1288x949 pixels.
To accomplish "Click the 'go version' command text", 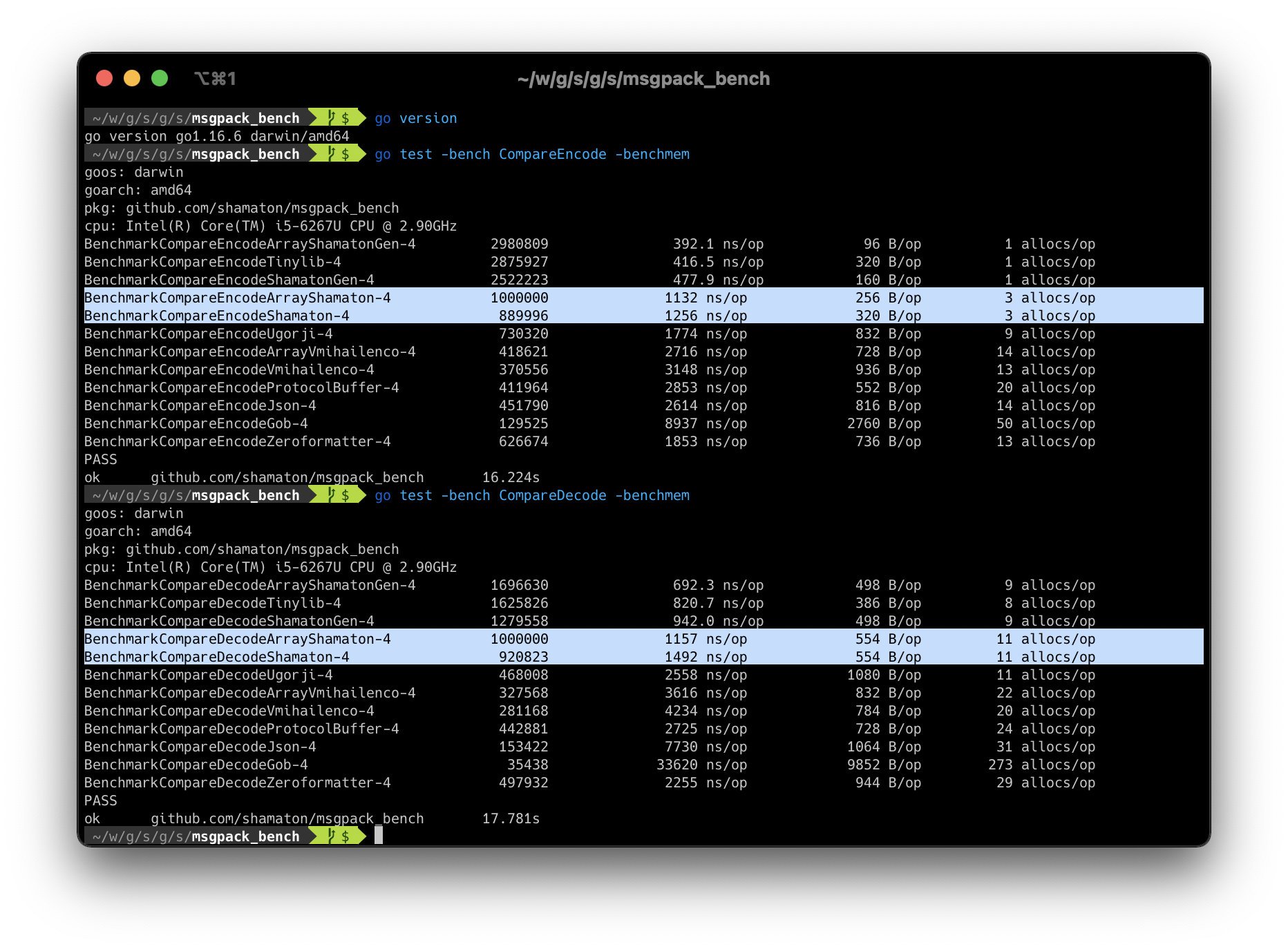I will [416, 118].
